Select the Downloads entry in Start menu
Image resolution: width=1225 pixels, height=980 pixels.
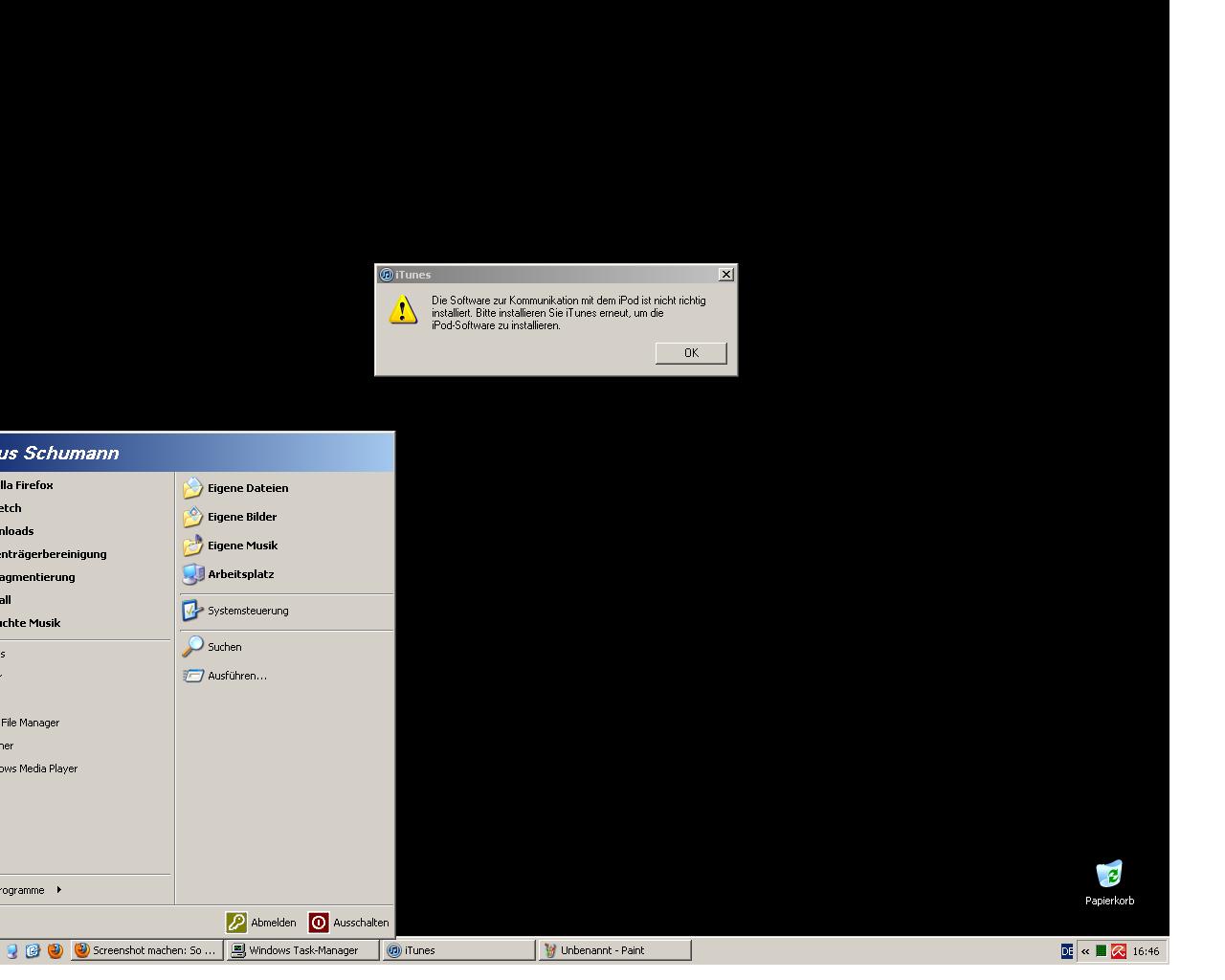(x=17, y=531)
